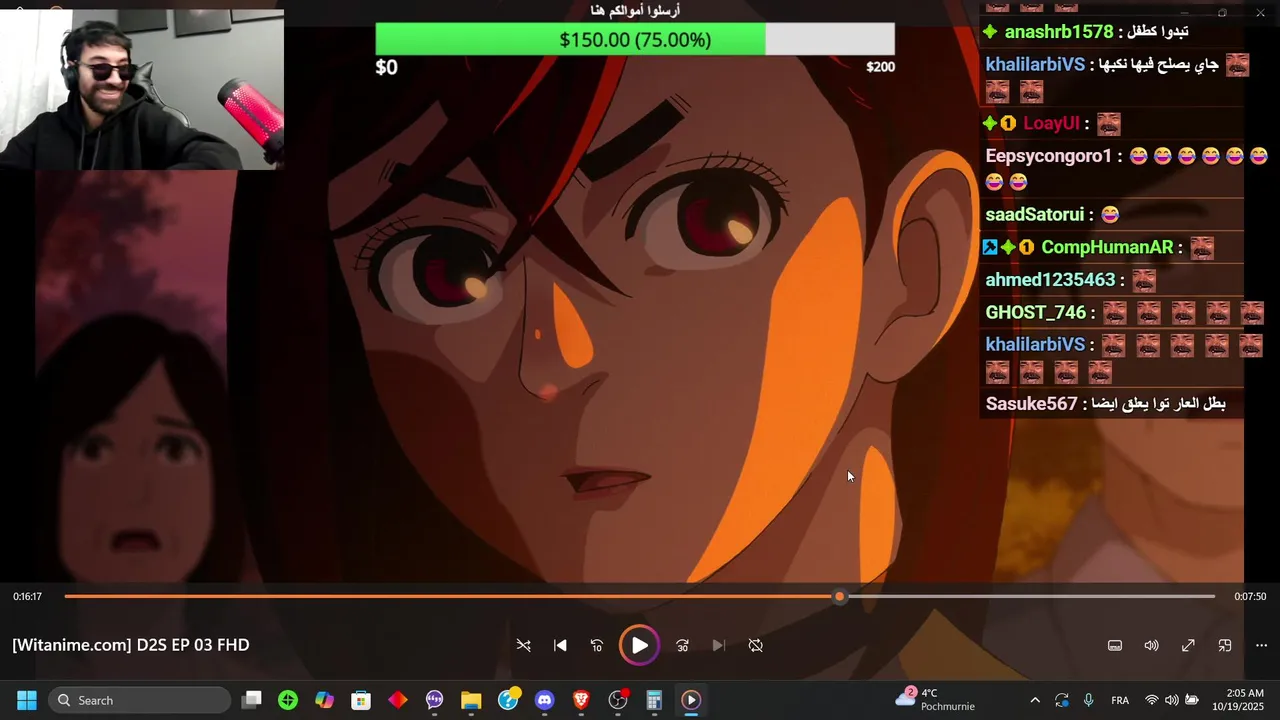Image resolution: width=1280 pixels, height=720 pixels.
Task: Switch the player to full screen
Action: coord(1188,646)
